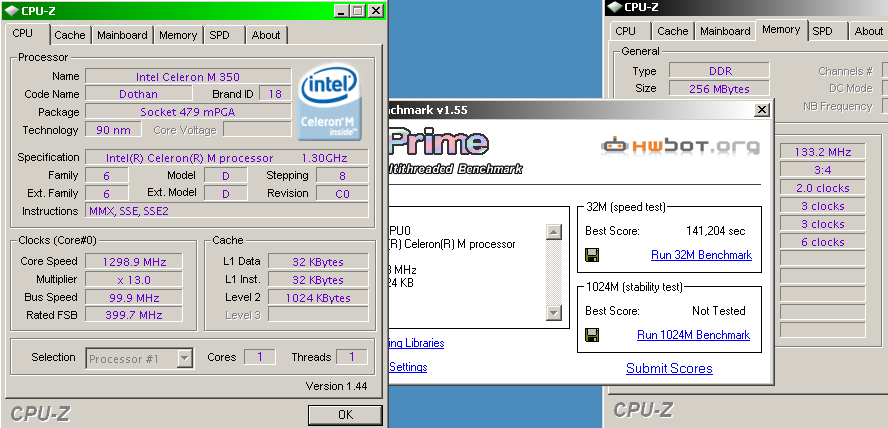The height and width of the screenshot is (428, 888).
Task: Click Multiplier value x 13.0
Action: 134,280
